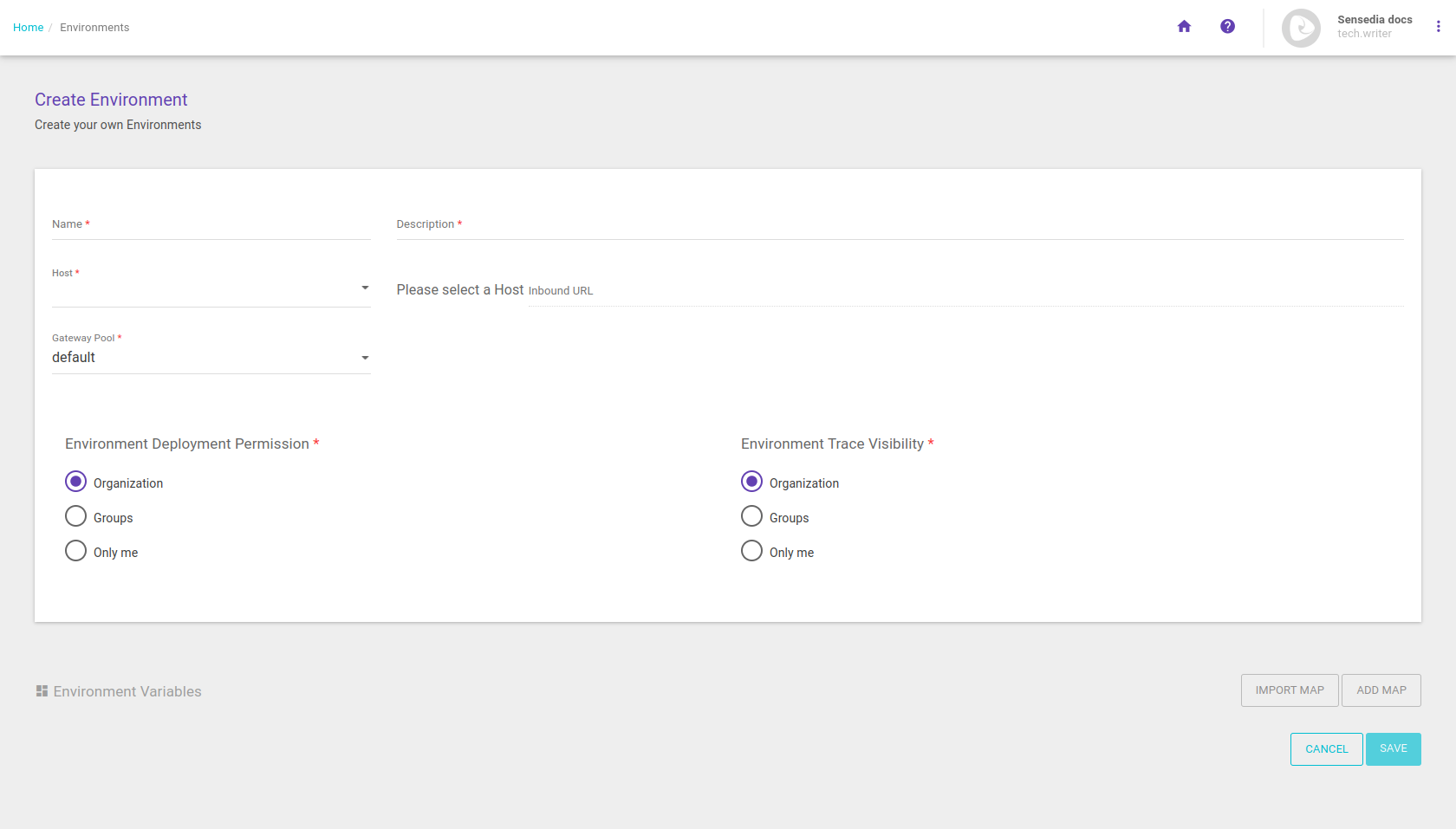This screenshot has width=1456, height=829.
Task: Choose Only me for Deployment Permission
Action: [x=76, y=551]
